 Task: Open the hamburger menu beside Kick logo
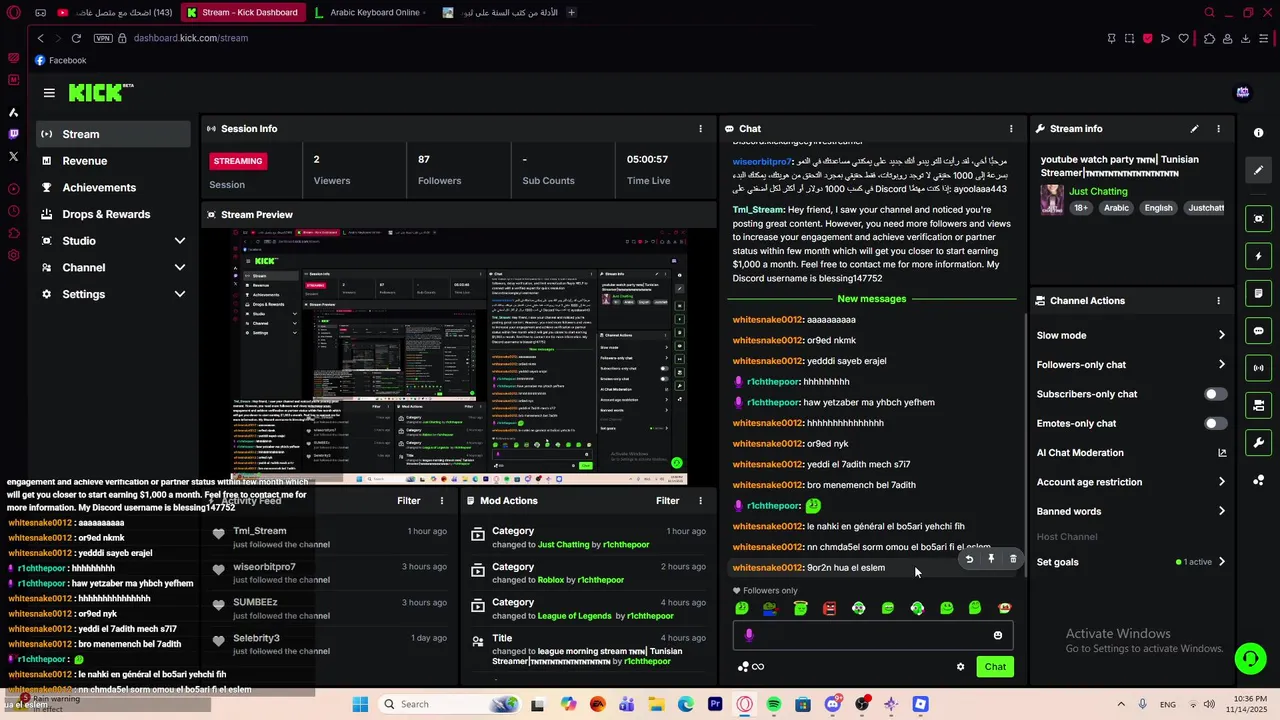click(x=49, y=93)
